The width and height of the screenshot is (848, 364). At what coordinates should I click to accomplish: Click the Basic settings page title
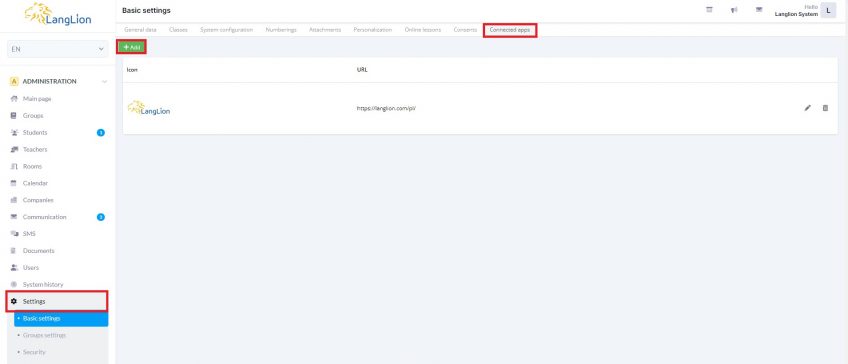click(146, 10)
